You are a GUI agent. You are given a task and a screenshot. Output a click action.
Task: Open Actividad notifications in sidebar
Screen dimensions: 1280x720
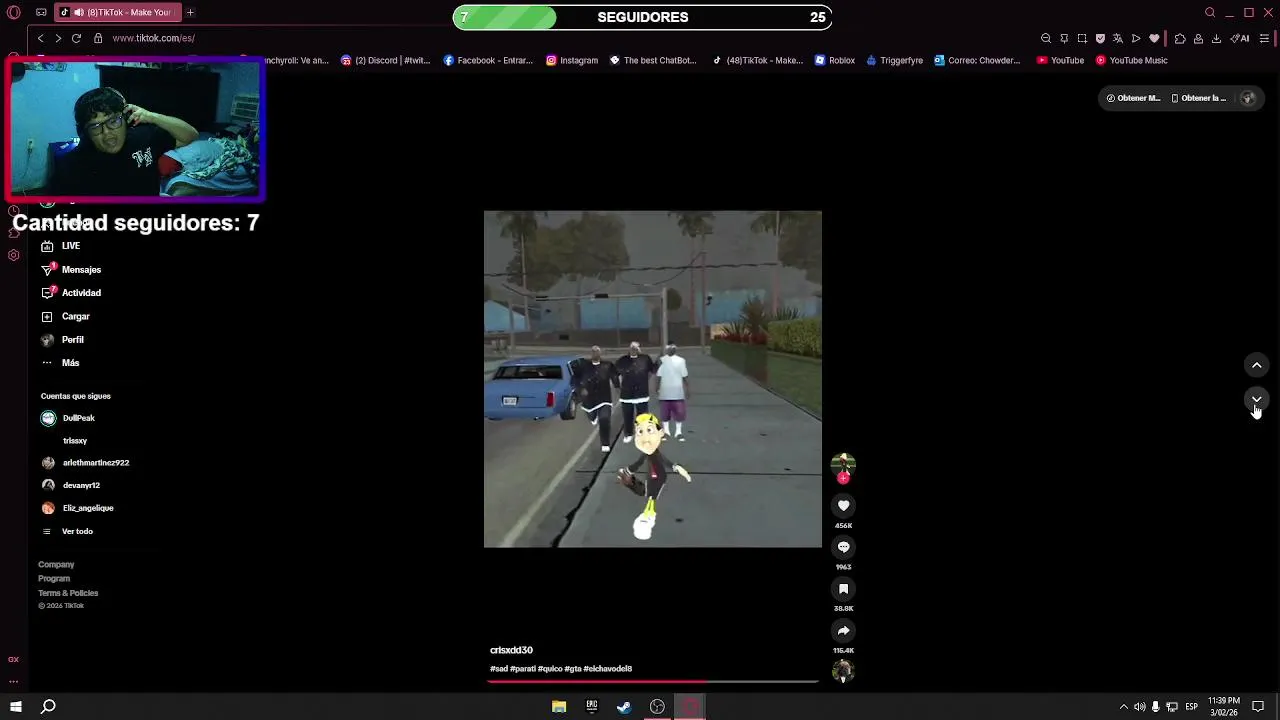[x=70, y=293]
